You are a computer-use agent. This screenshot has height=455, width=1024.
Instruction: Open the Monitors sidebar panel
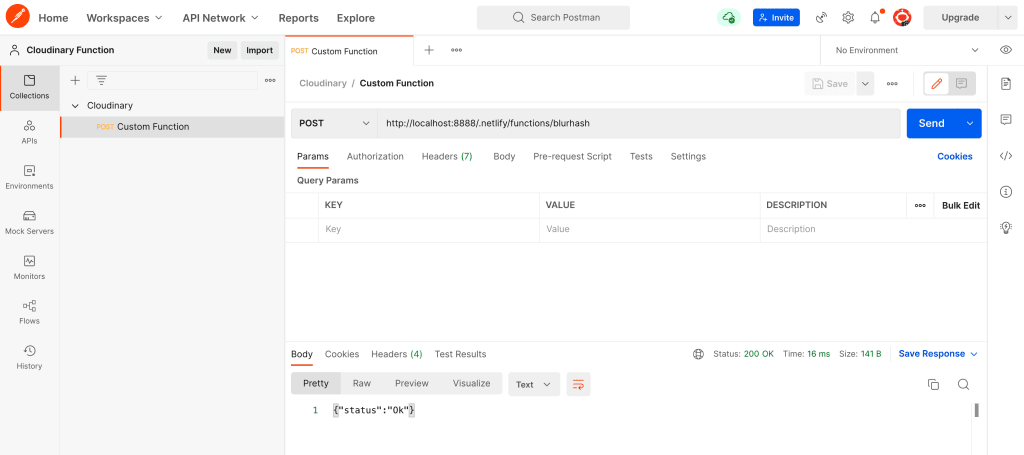29,268
